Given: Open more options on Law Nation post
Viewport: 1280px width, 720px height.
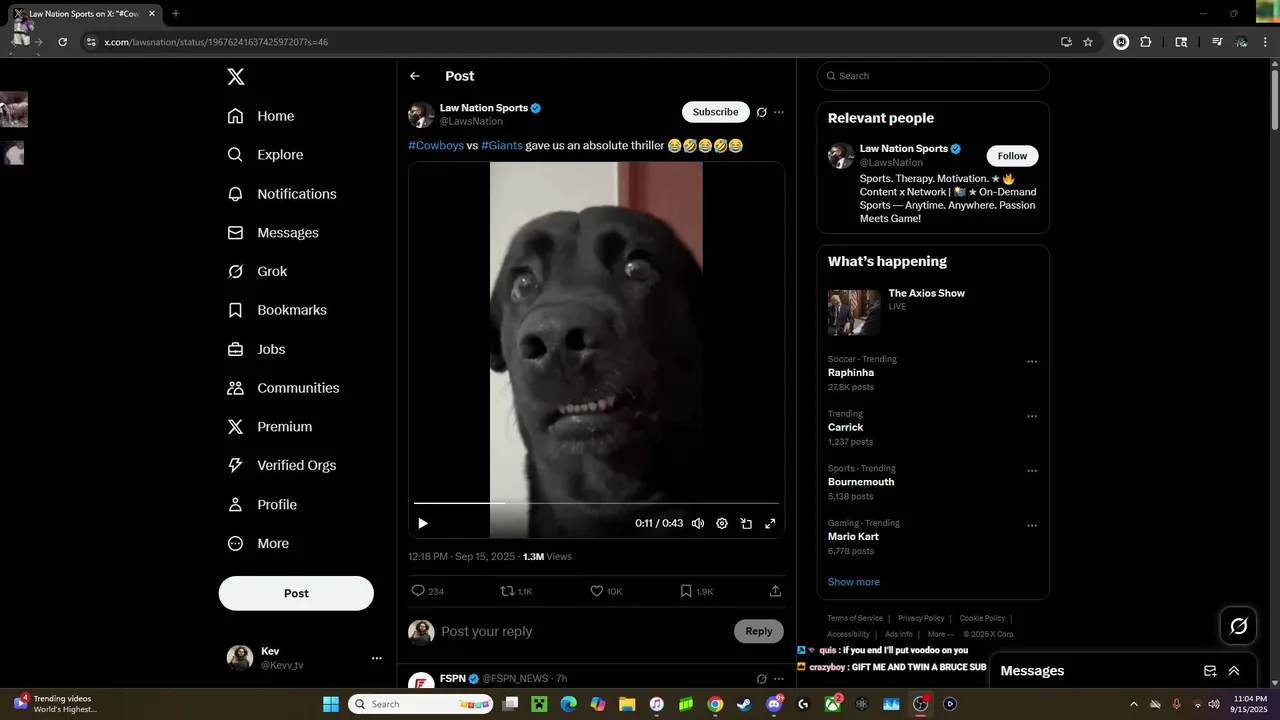Looking at the screenshot, I should [779, 113].
